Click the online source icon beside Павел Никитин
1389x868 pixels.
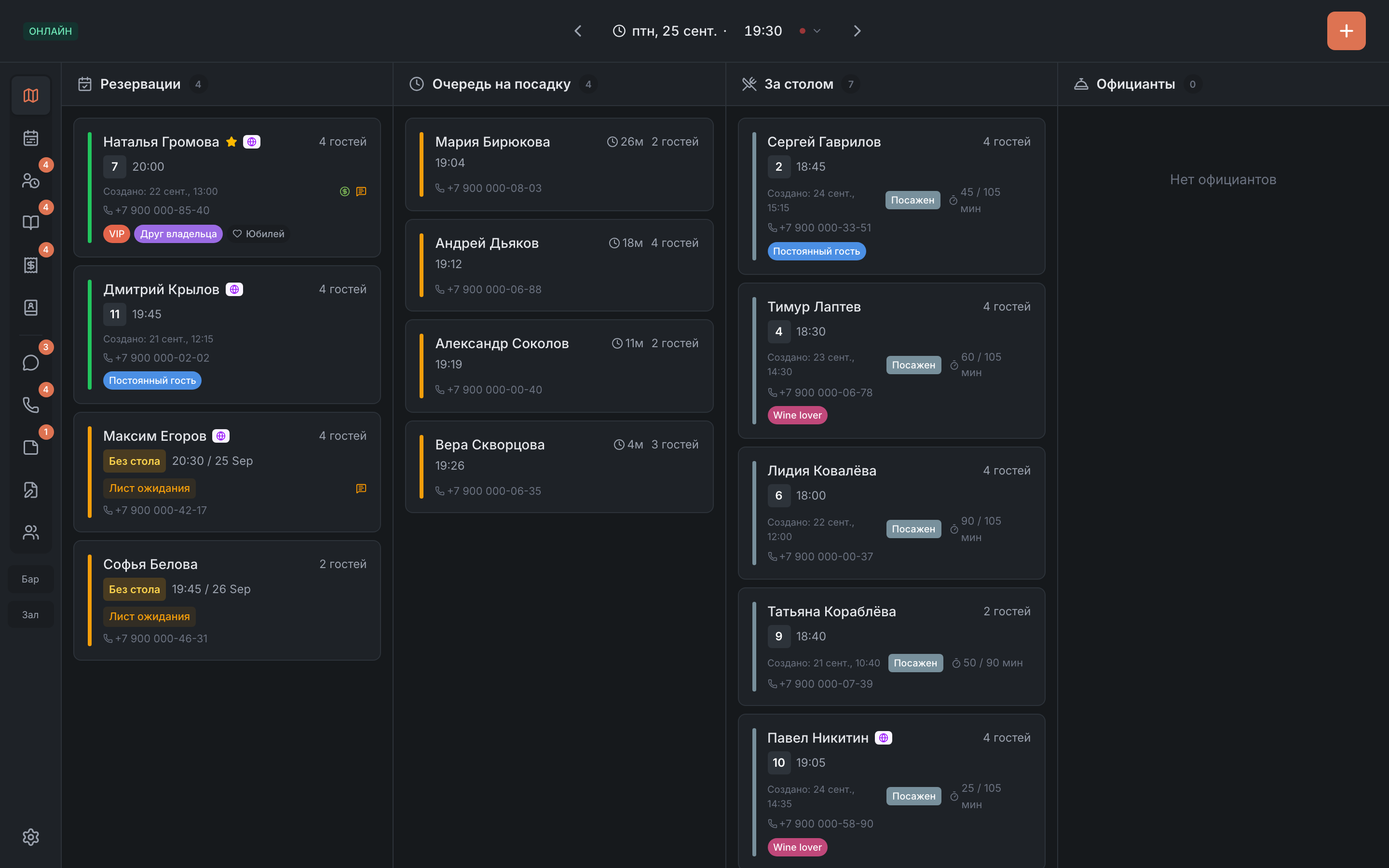click(x=884, y=738)
